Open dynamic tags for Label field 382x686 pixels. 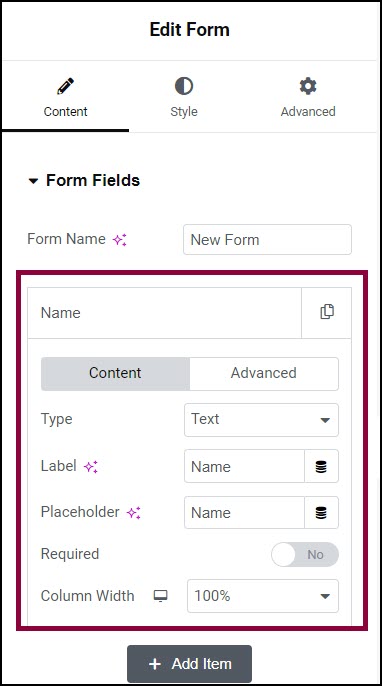click(x=321, y=467)
